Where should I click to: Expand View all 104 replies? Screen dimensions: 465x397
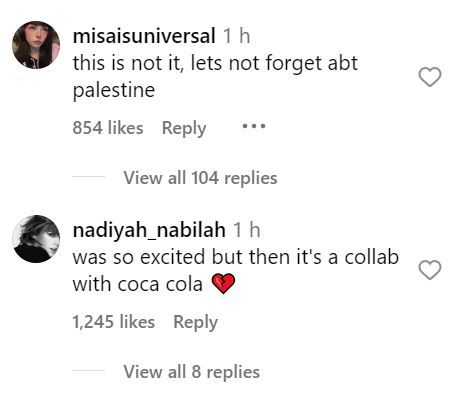pyautogui.click(x=200, y=178)
